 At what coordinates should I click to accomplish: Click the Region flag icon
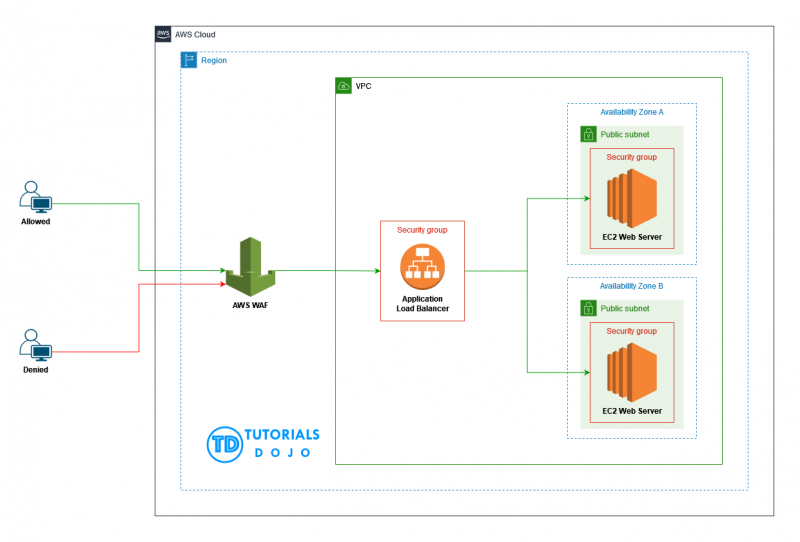click(189, 60)
